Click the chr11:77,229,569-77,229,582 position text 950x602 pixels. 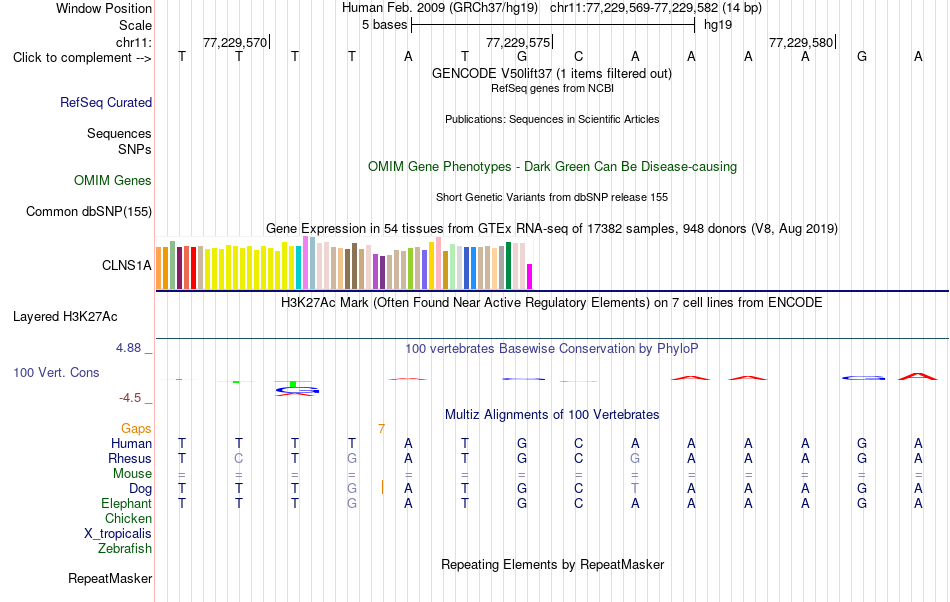pos(634,8)
